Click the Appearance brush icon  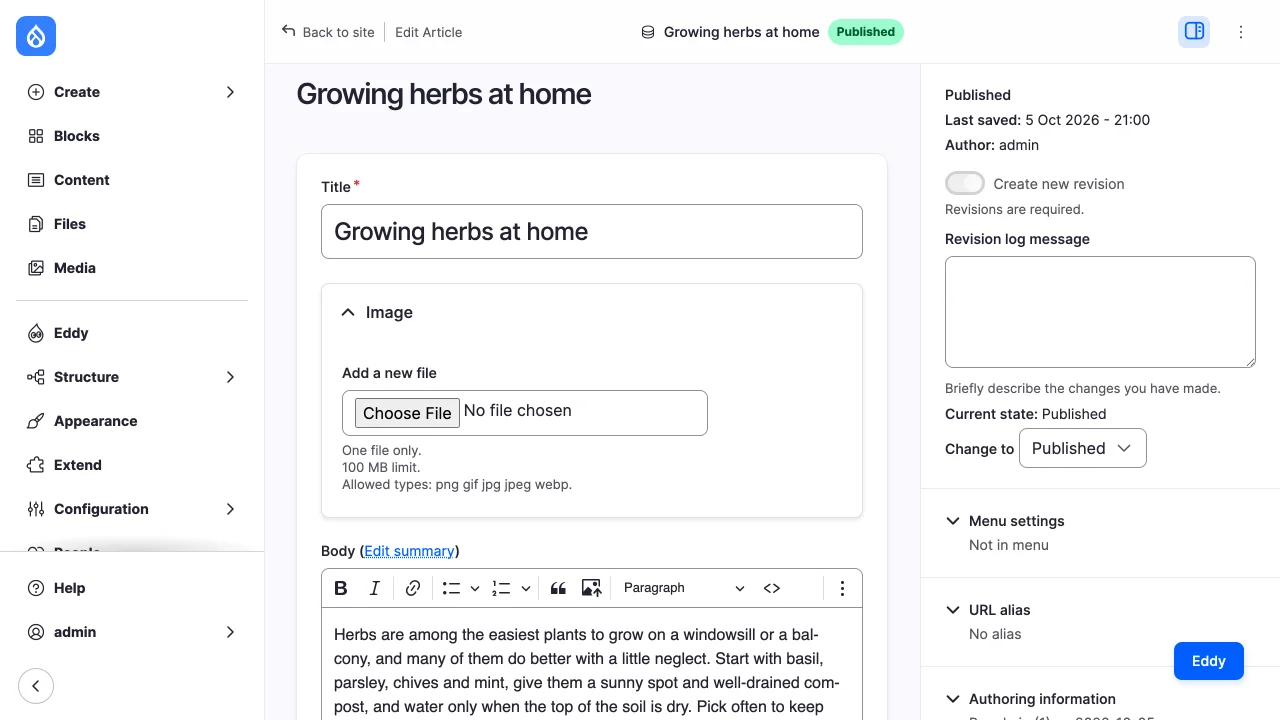pos(36,421)
